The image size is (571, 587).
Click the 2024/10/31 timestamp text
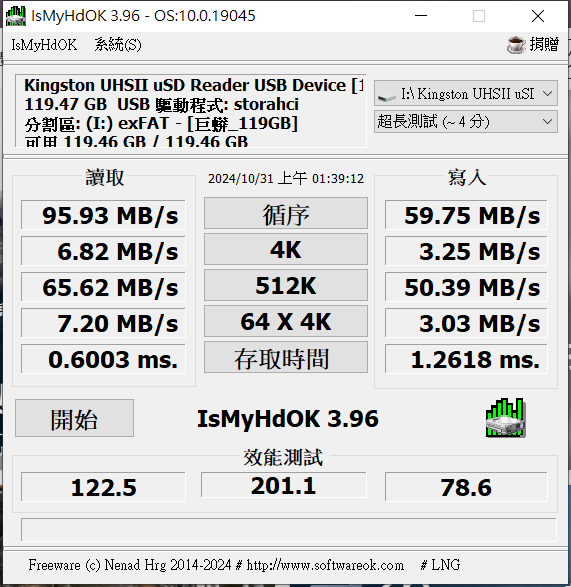[x=286, y=178]
